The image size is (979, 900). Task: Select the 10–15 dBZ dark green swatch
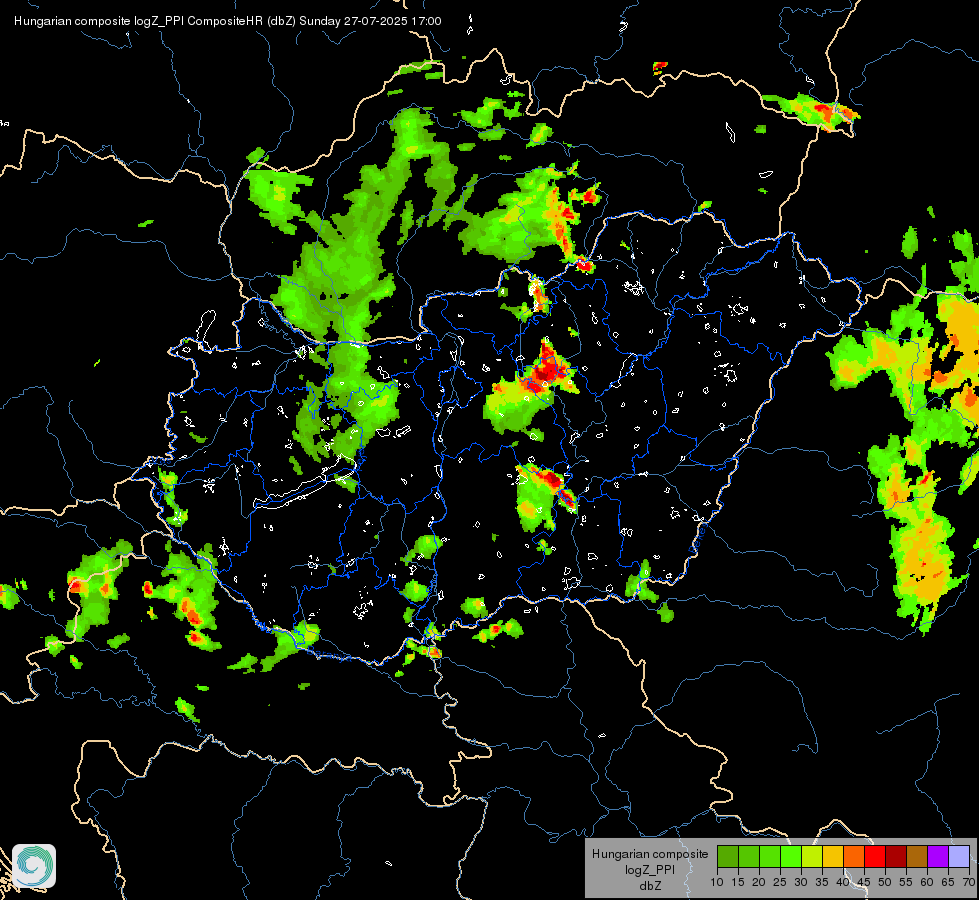[728, 856]
